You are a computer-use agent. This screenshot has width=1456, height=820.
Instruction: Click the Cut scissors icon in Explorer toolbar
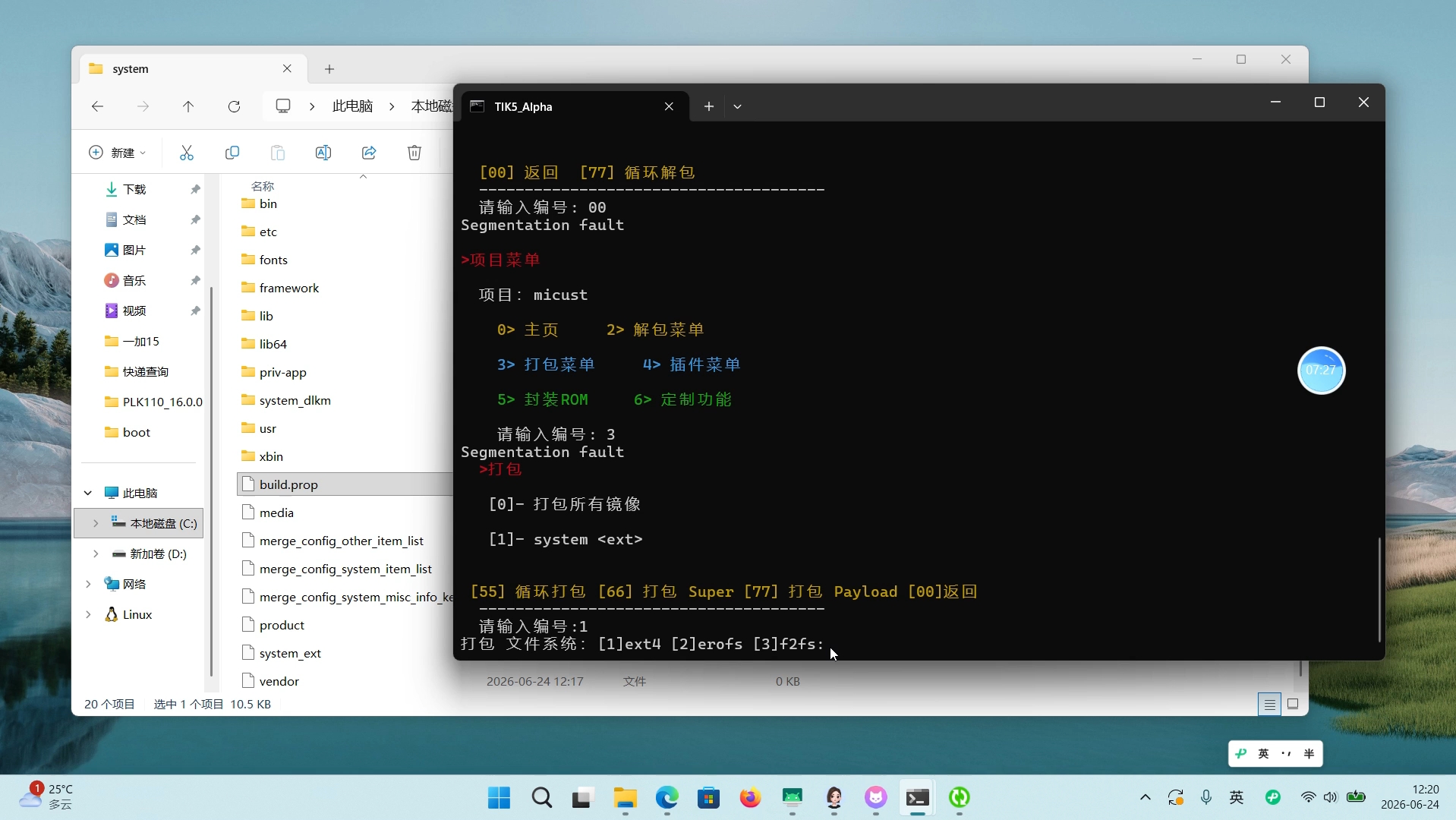click(187, 153)
